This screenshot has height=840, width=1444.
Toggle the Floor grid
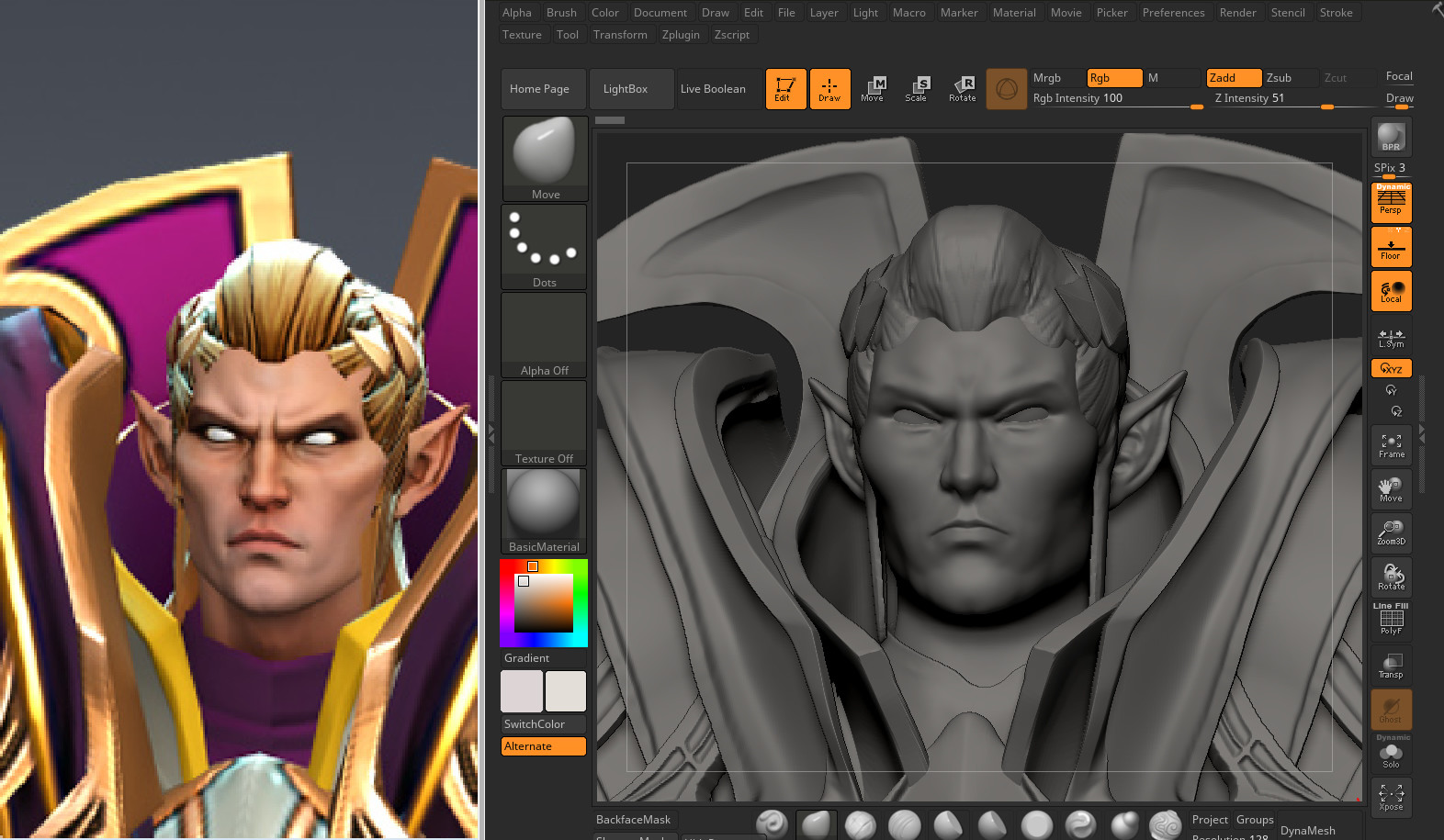click(1391, 247)
